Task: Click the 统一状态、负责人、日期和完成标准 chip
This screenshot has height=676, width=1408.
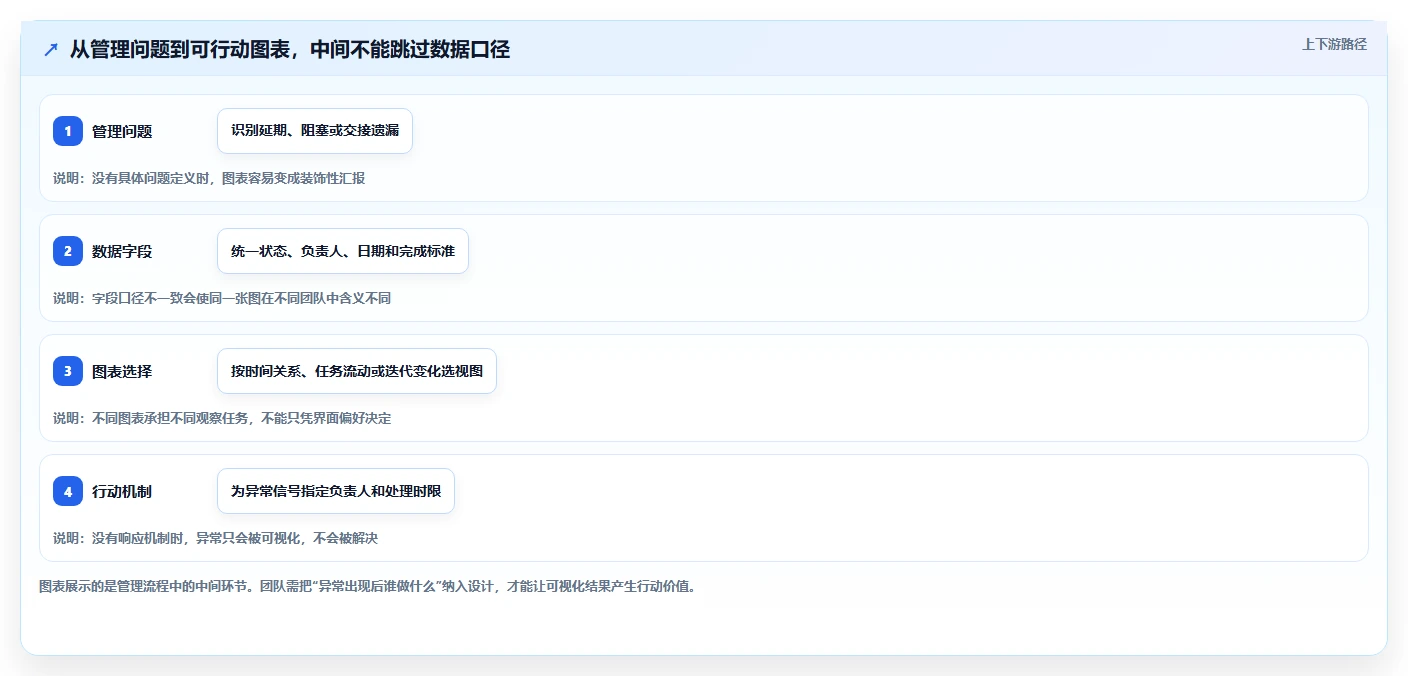Action: coord(343,251)
